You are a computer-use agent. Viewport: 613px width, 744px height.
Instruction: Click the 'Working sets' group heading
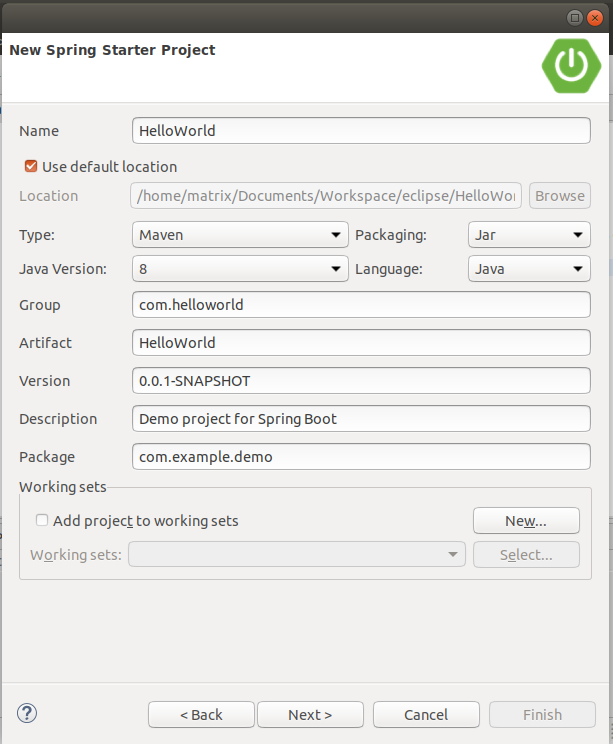point(63,487)
